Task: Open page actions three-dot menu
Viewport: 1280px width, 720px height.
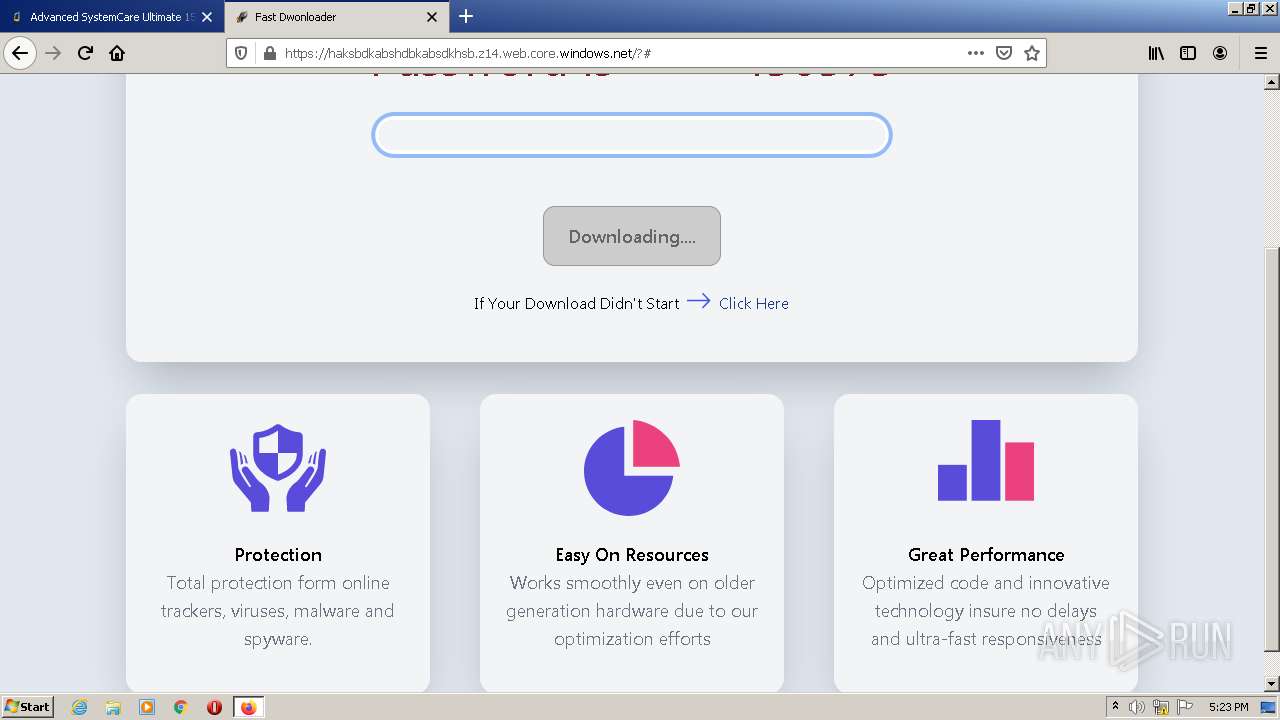Action: coord(976,53)
